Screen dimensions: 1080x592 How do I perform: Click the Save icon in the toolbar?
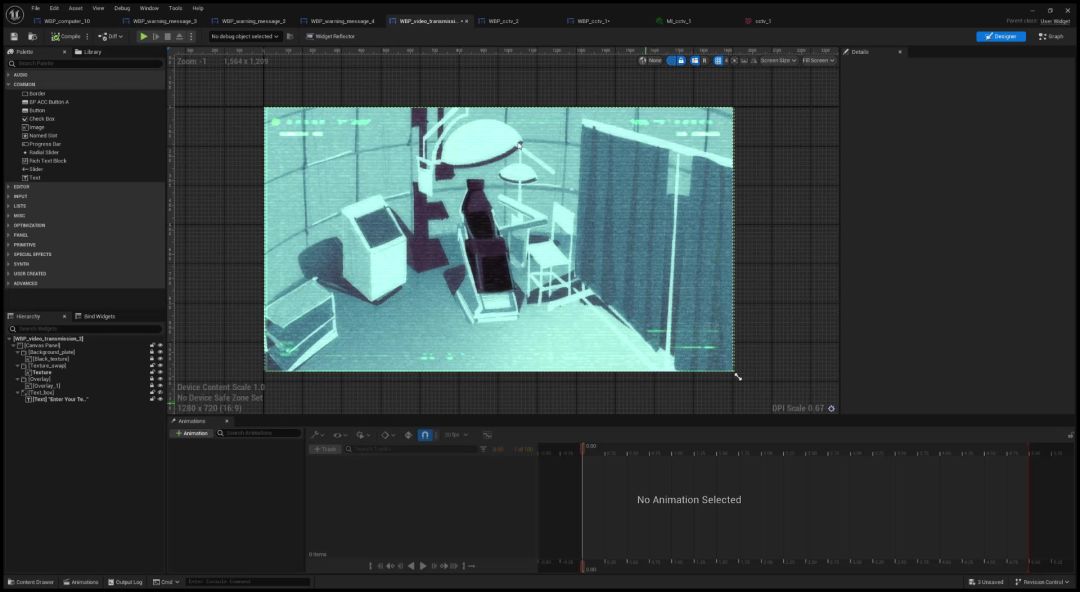(x=14, y=37)
